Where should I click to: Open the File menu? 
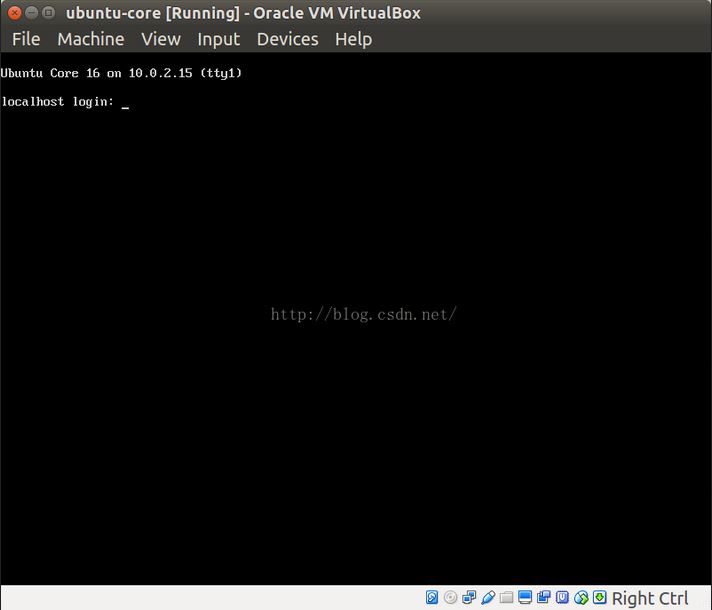(x=26, y=39)
